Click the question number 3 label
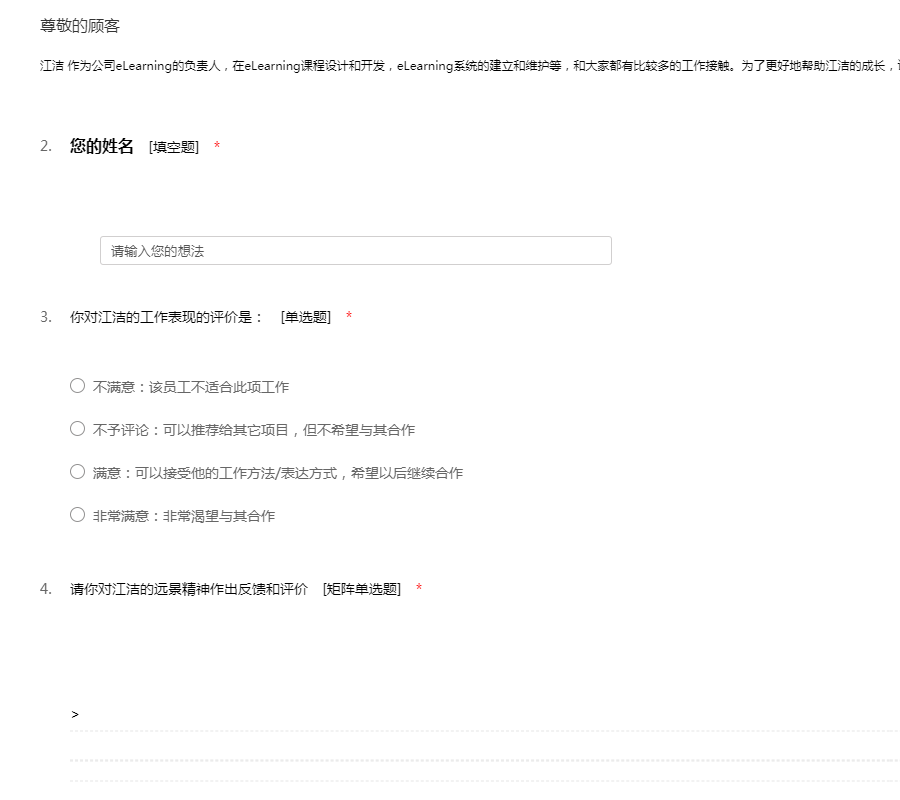This screenshot has height=800, width=900. (x=46, y=317)
